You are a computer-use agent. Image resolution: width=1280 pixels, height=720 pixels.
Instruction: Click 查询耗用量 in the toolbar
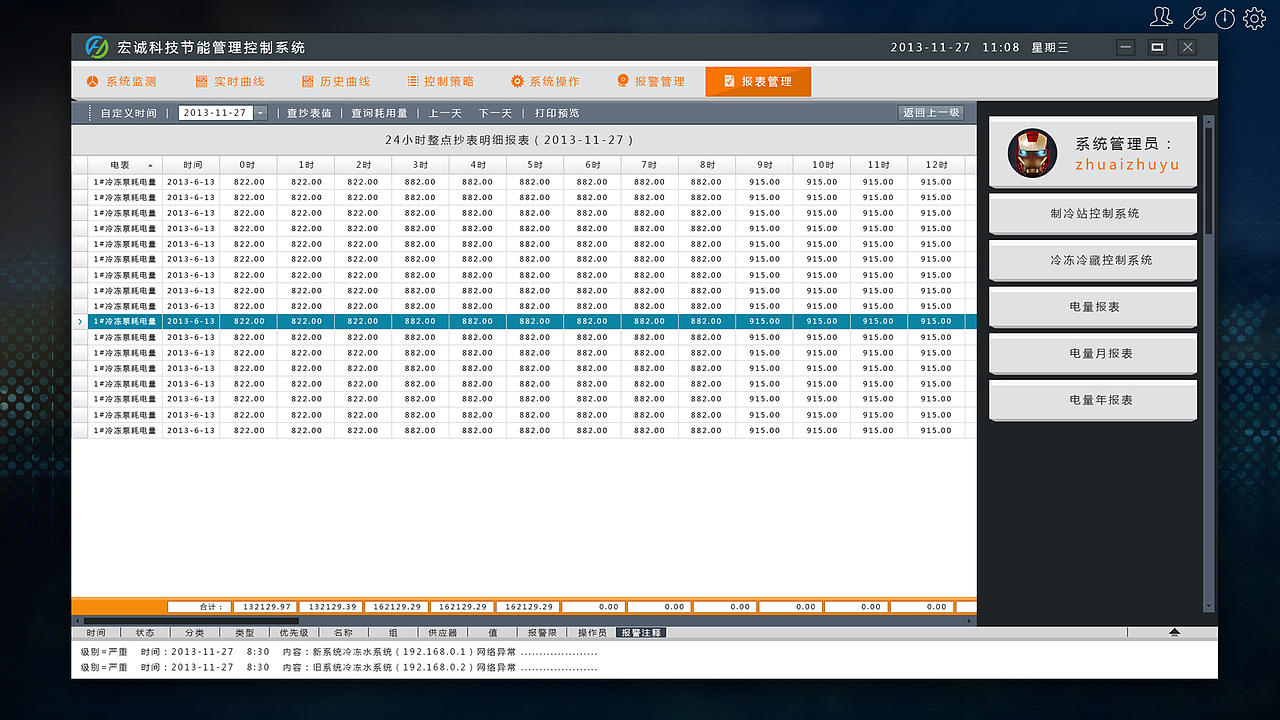pos(379,113)
